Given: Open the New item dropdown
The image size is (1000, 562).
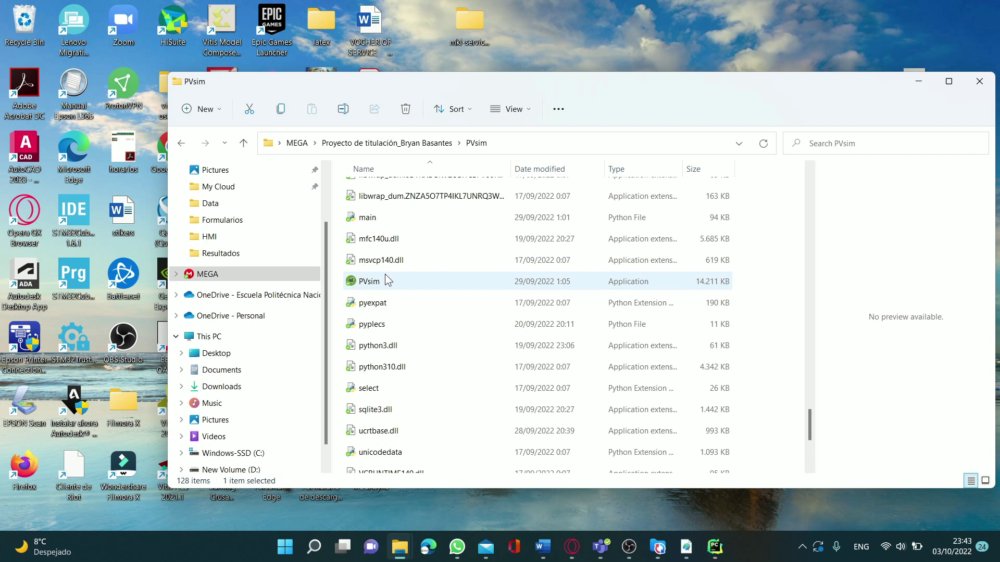Looking at the screenshot, I should pos(202,109).
